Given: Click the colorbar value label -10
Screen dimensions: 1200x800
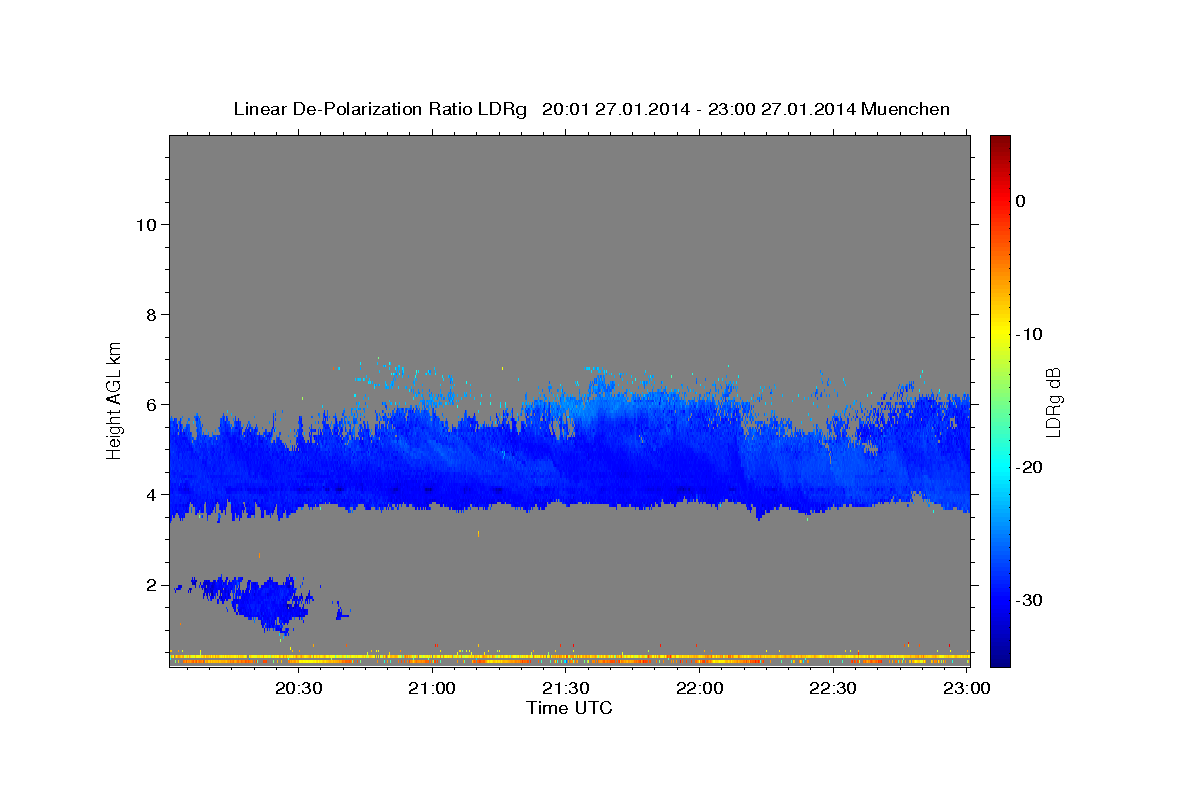Looking at the screenshot, I should click(x=1029, y=334).
